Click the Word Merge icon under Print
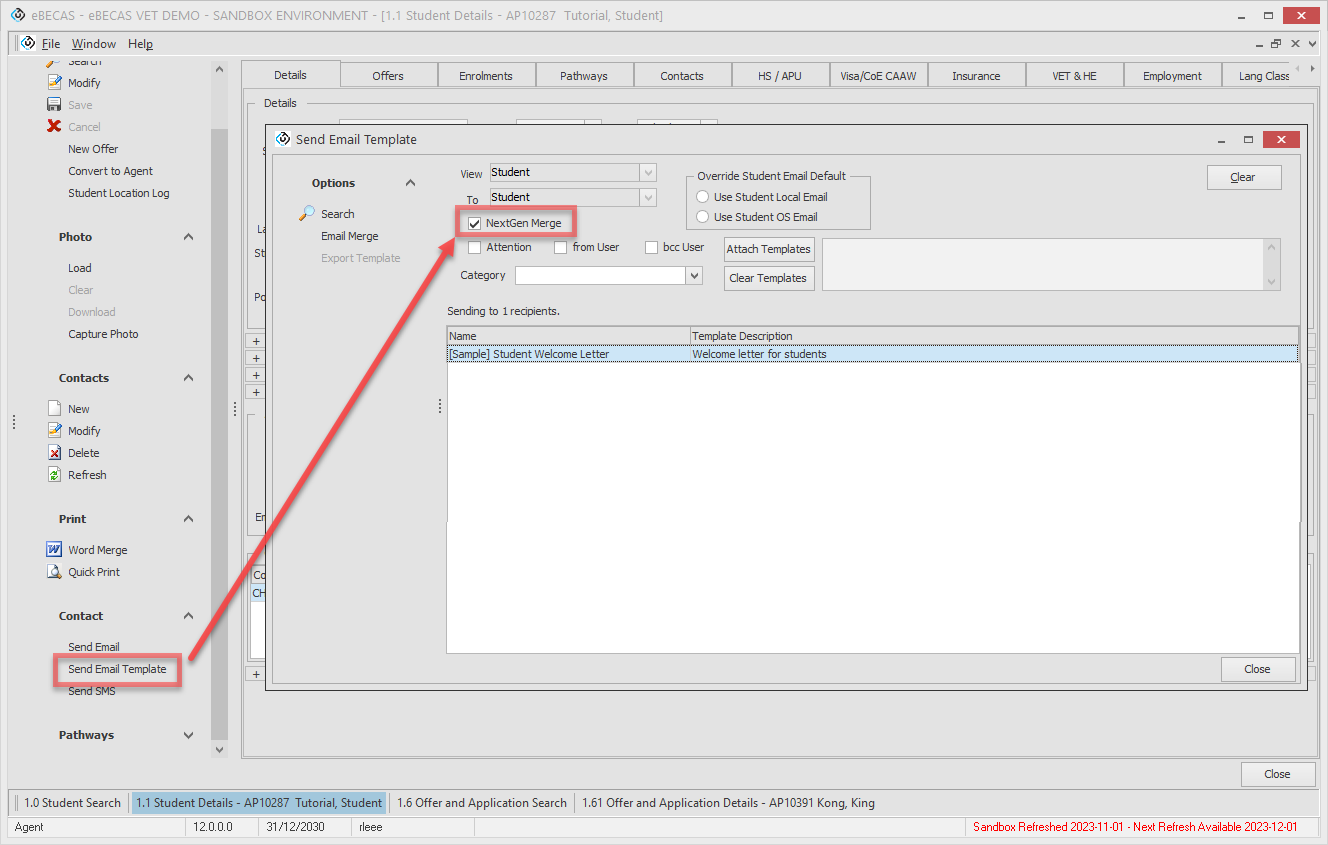Screen dimensions: 1328x845 click(x=55, y=550)
